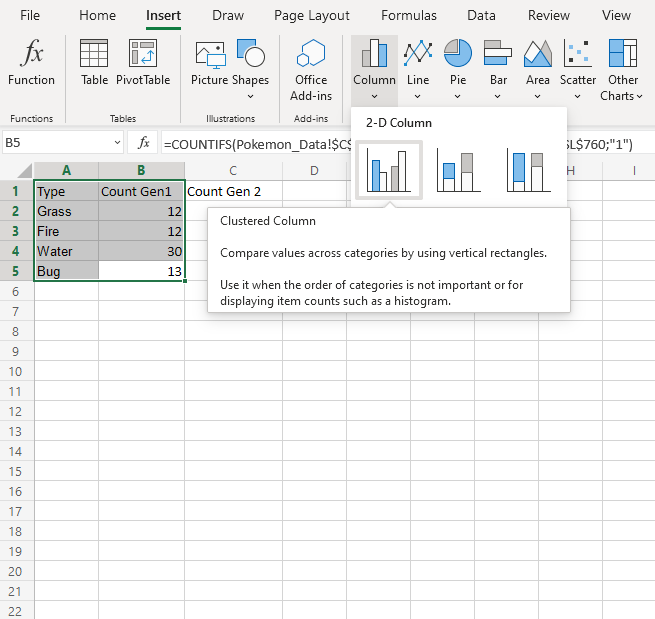
Task: Open the Page Layout tab
Action: coord(312,15)
